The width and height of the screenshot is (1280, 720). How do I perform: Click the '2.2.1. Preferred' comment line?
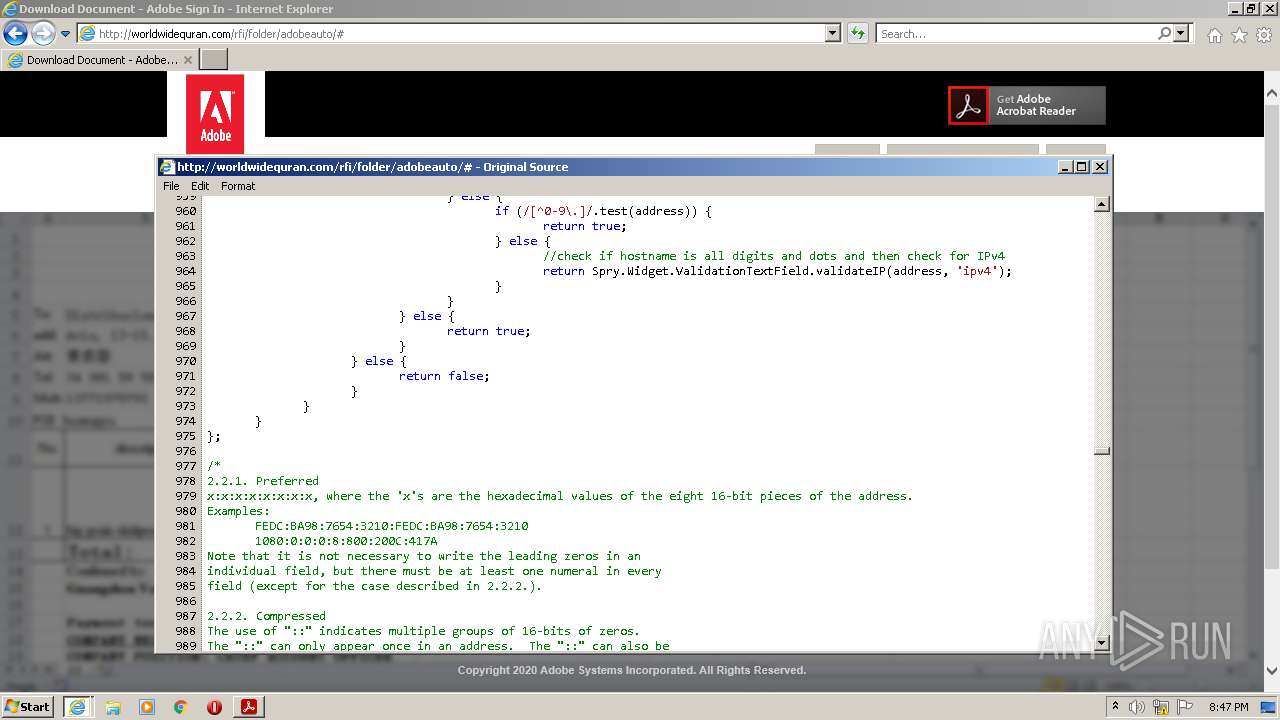tap(263, 481)
